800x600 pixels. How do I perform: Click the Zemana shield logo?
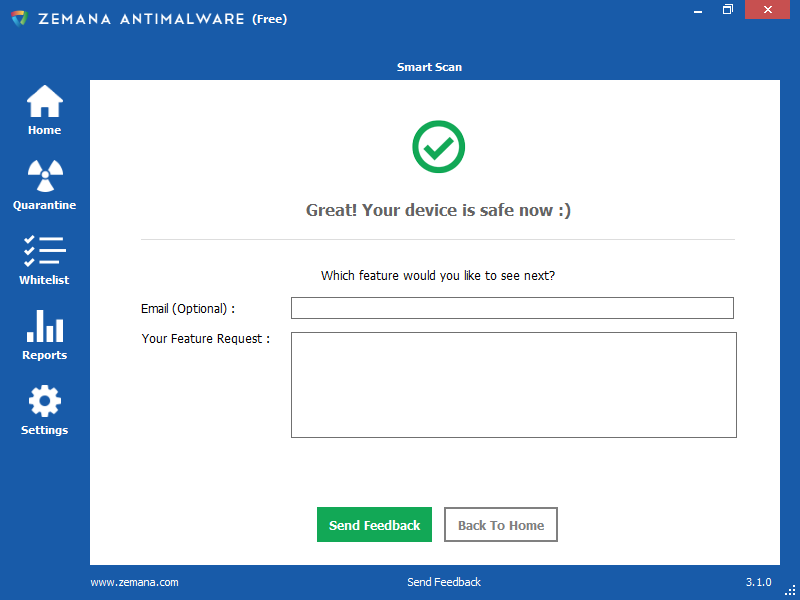17,17
